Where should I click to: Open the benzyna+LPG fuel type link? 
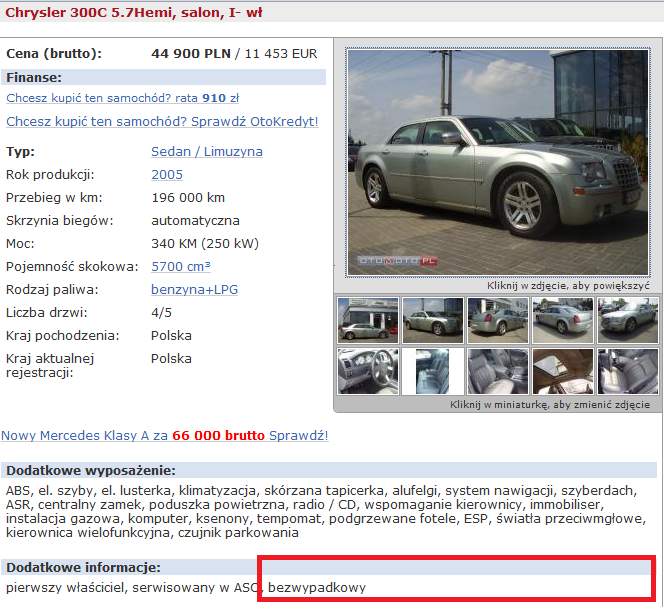click(194, 289)
